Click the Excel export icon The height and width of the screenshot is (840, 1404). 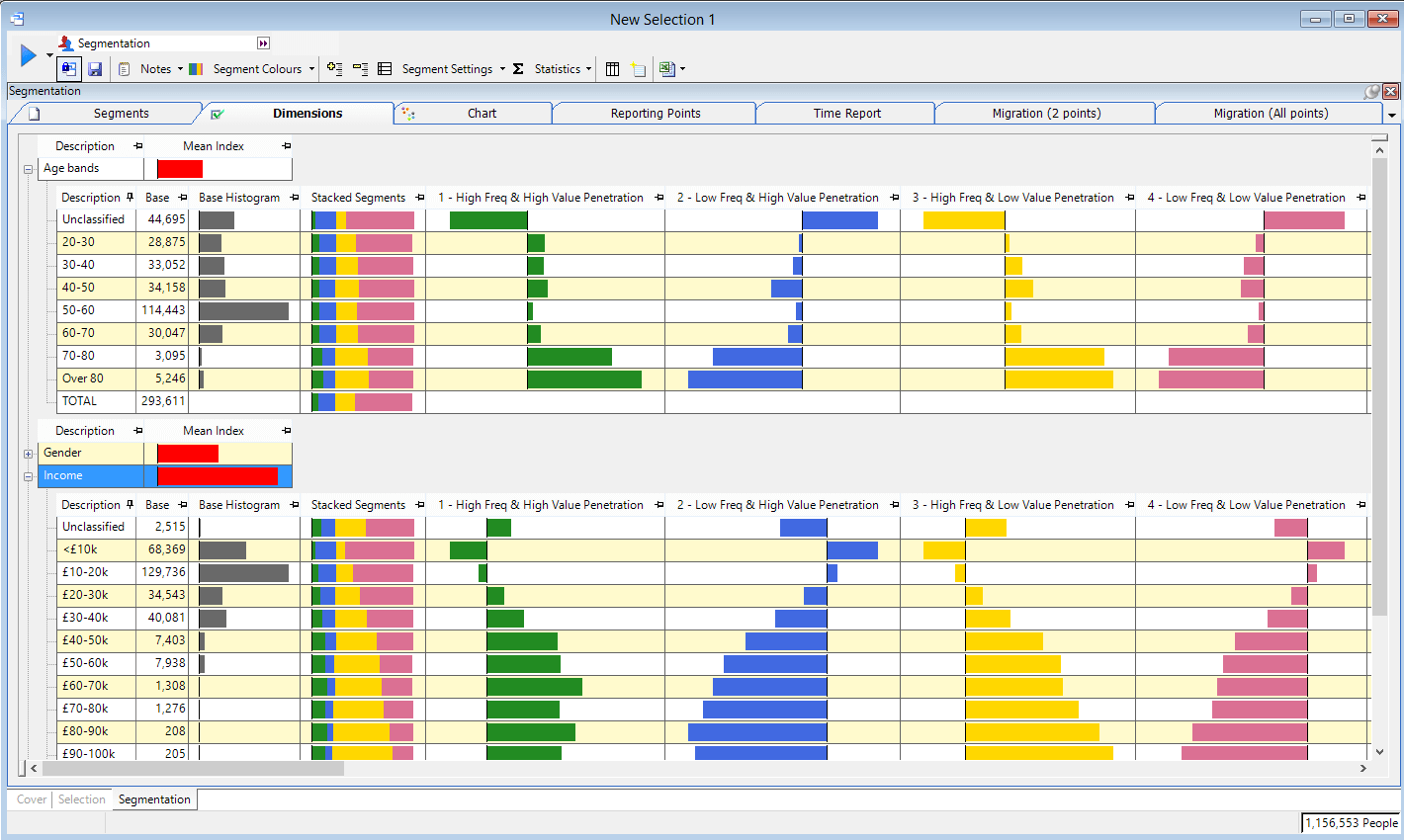(666, 69)
